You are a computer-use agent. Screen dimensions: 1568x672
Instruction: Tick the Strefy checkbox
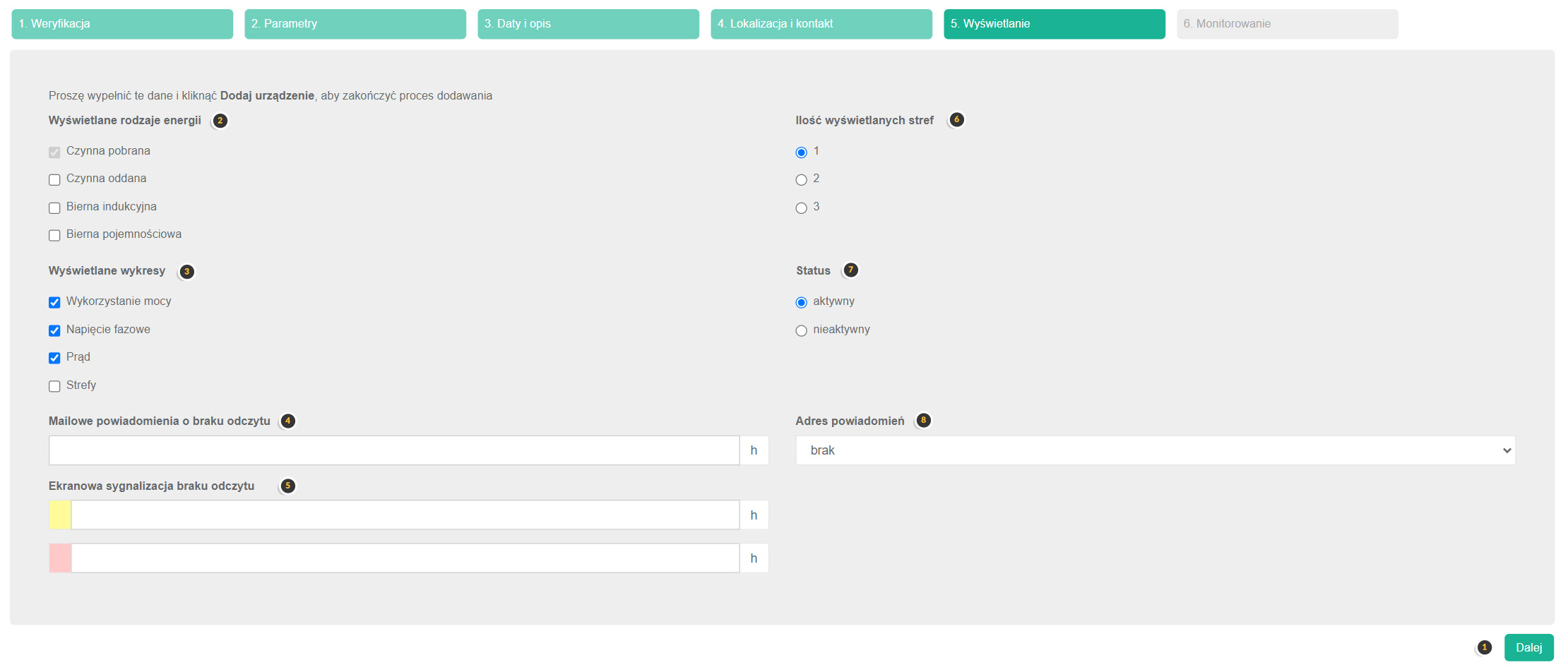pyautogui.click(x=54, y=386)
